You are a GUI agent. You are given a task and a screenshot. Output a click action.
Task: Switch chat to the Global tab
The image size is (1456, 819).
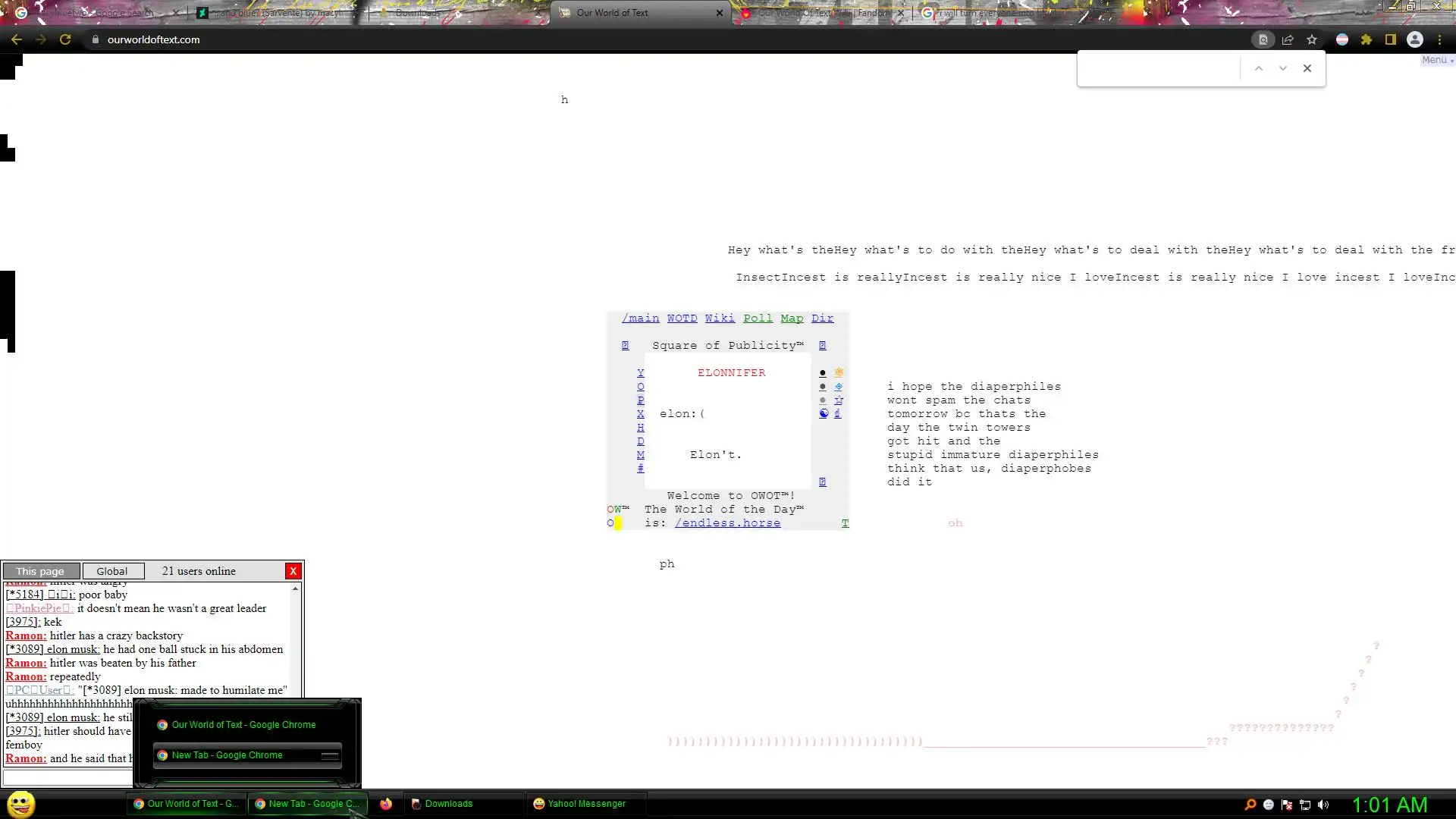point(112,571)
